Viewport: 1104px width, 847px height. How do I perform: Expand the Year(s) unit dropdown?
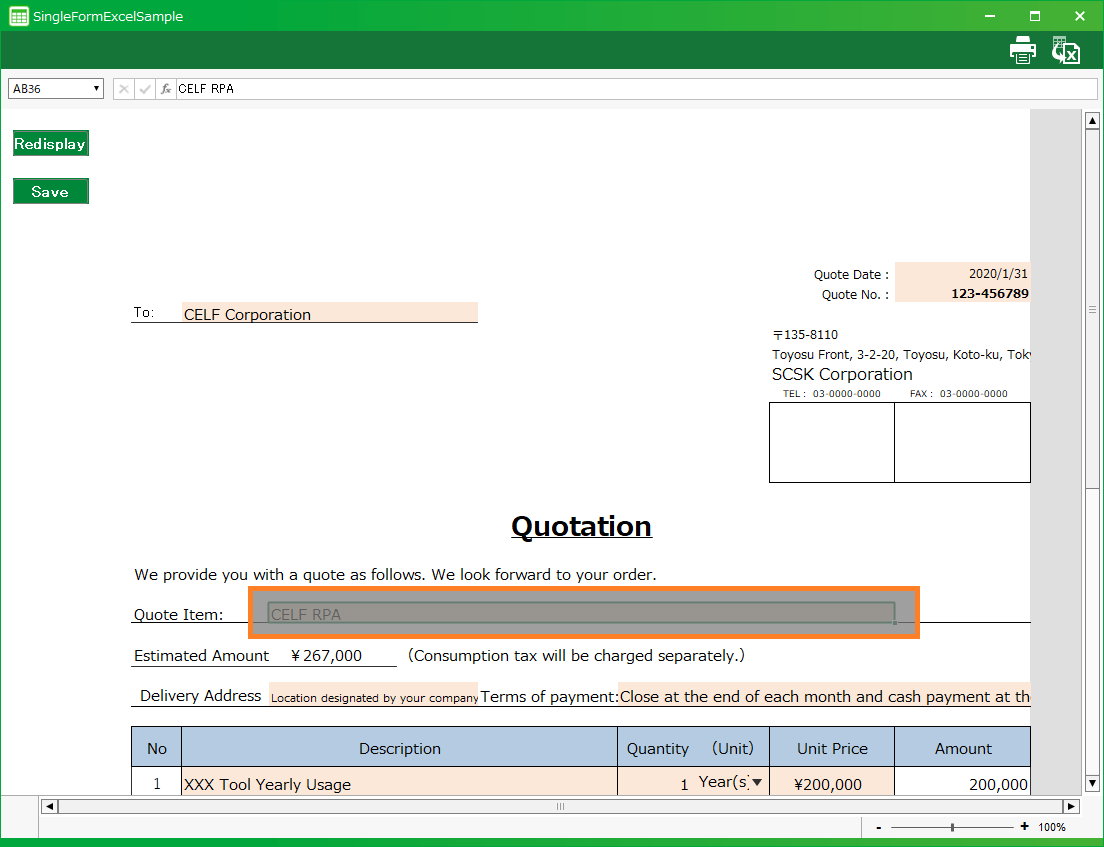point(757,782)
